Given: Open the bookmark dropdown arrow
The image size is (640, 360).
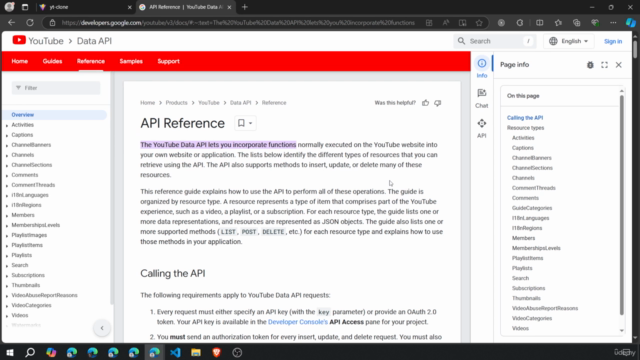Looking at the screenshot, I should (x=251, y=123).
